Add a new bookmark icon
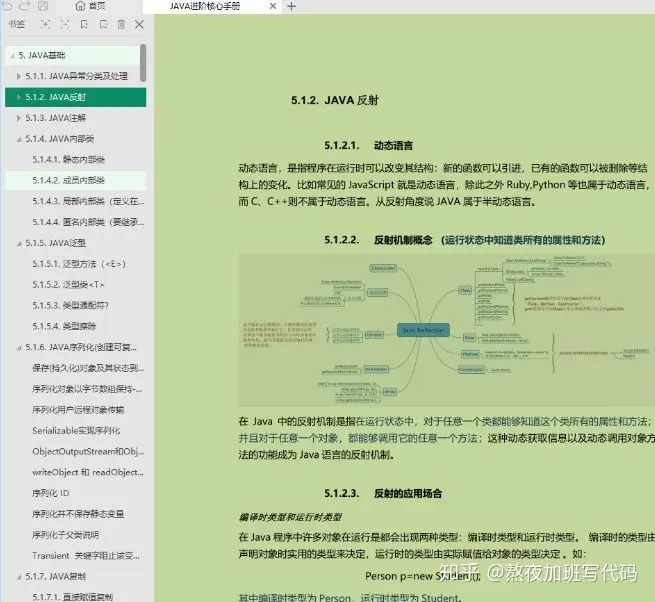 (84, 25)
